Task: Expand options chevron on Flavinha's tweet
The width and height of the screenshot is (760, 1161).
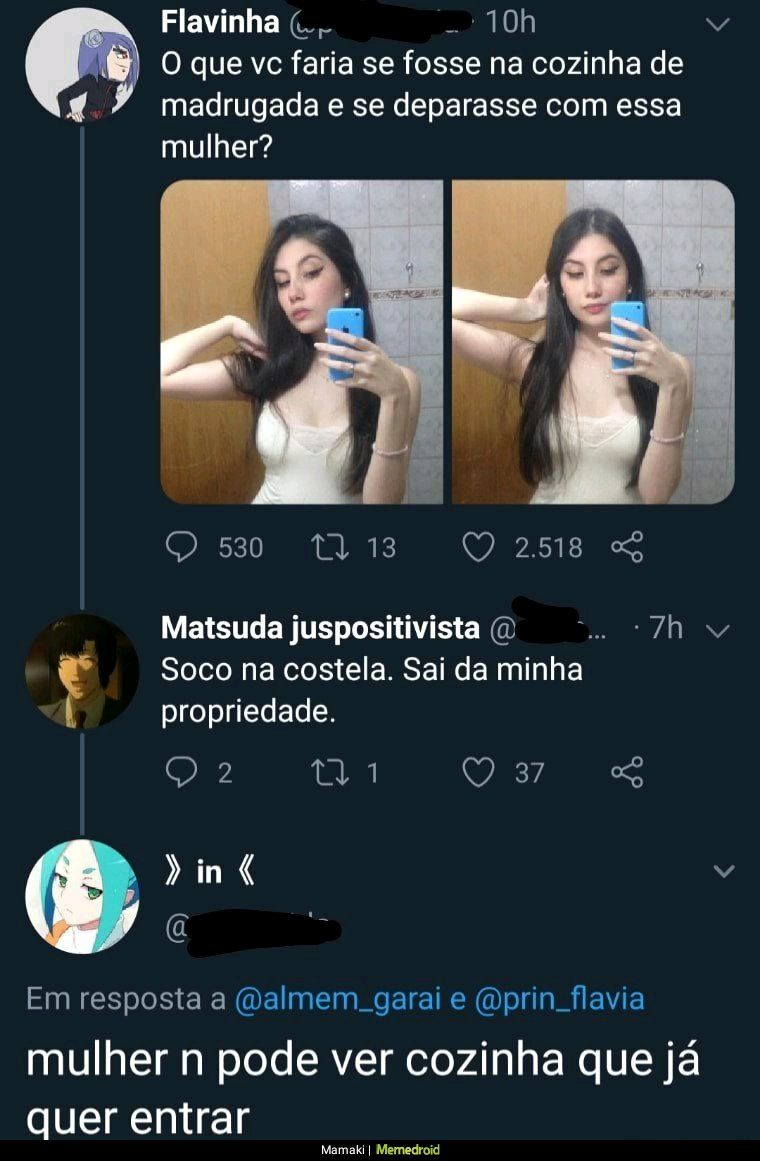Action: pyautogui.click(x=718, y=24)
